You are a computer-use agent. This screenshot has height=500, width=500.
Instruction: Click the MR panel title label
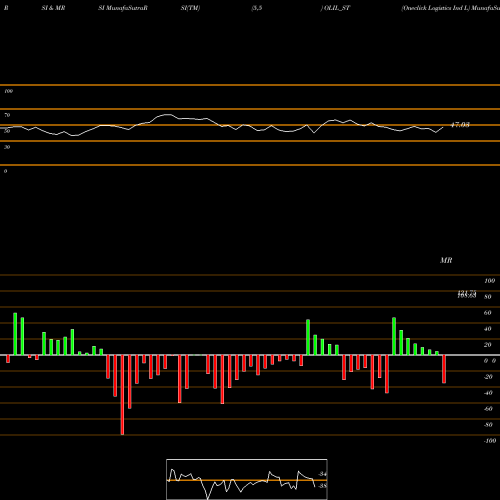click(x=446, y=260)
